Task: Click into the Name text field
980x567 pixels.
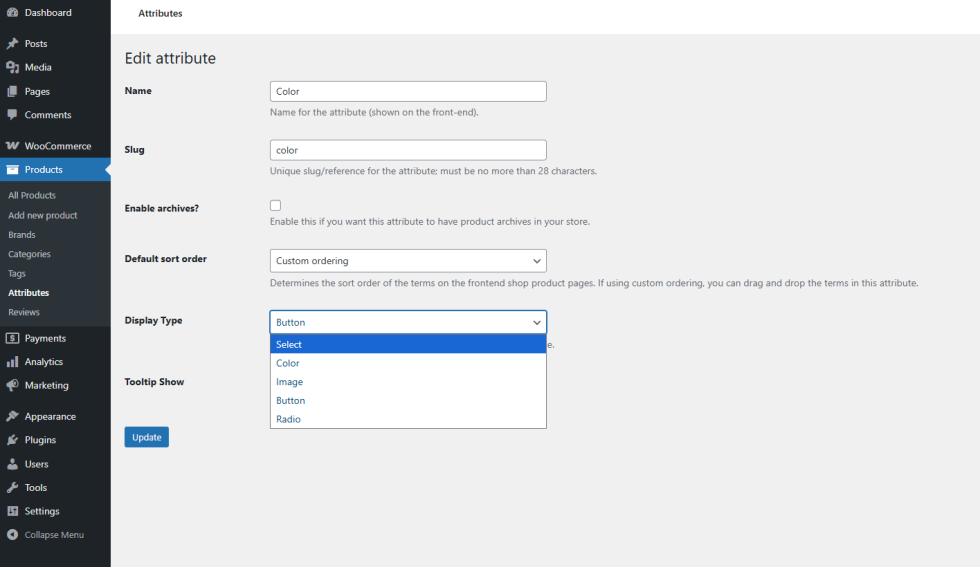Action: 408,91
